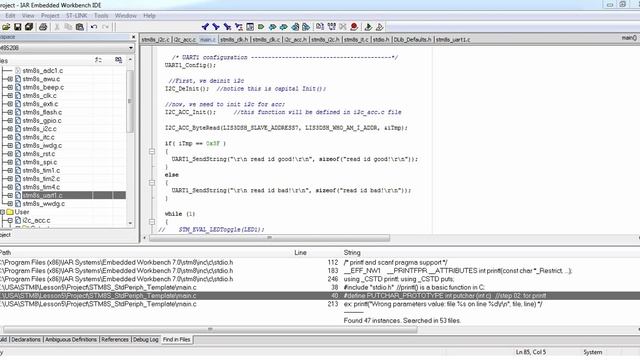Click the Make build icon
Viewport: 640px width, 360px height.
(x=331, y=27)
